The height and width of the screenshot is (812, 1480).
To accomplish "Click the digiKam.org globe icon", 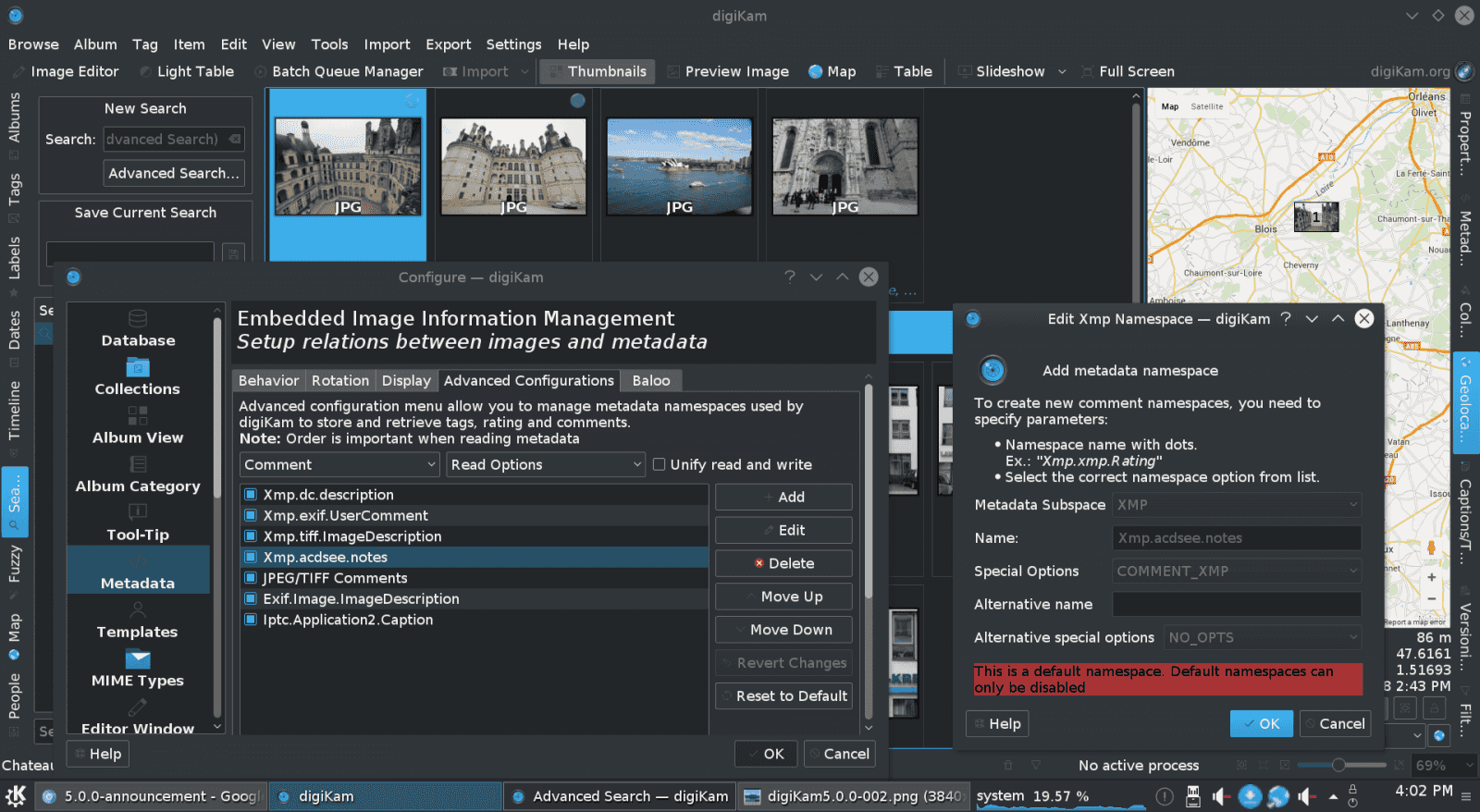I will pyautogui.click(x=1464, y=71).
